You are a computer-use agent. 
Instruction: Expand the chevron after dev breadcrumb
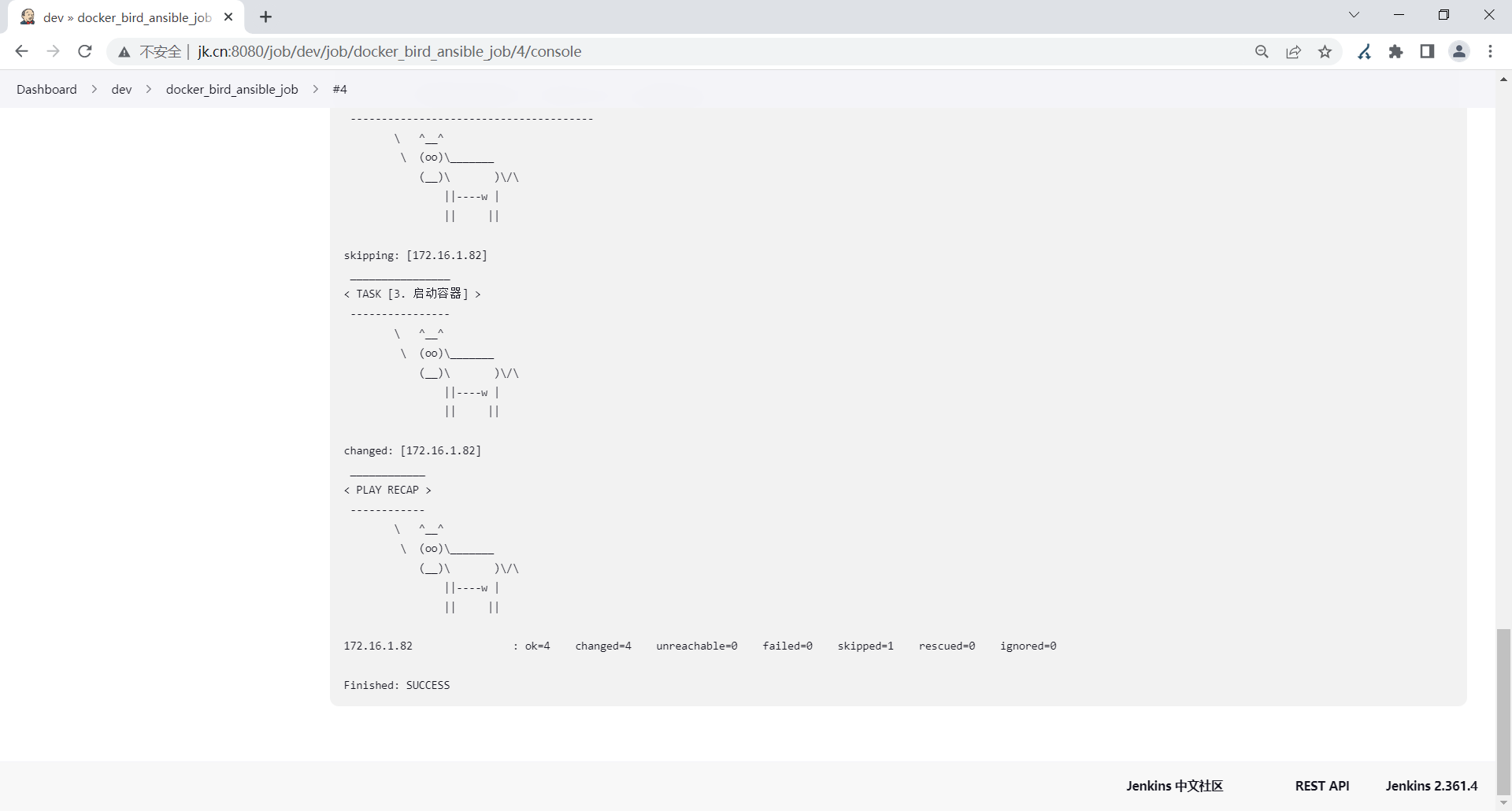pyautogui.click(x=149, y=89)
